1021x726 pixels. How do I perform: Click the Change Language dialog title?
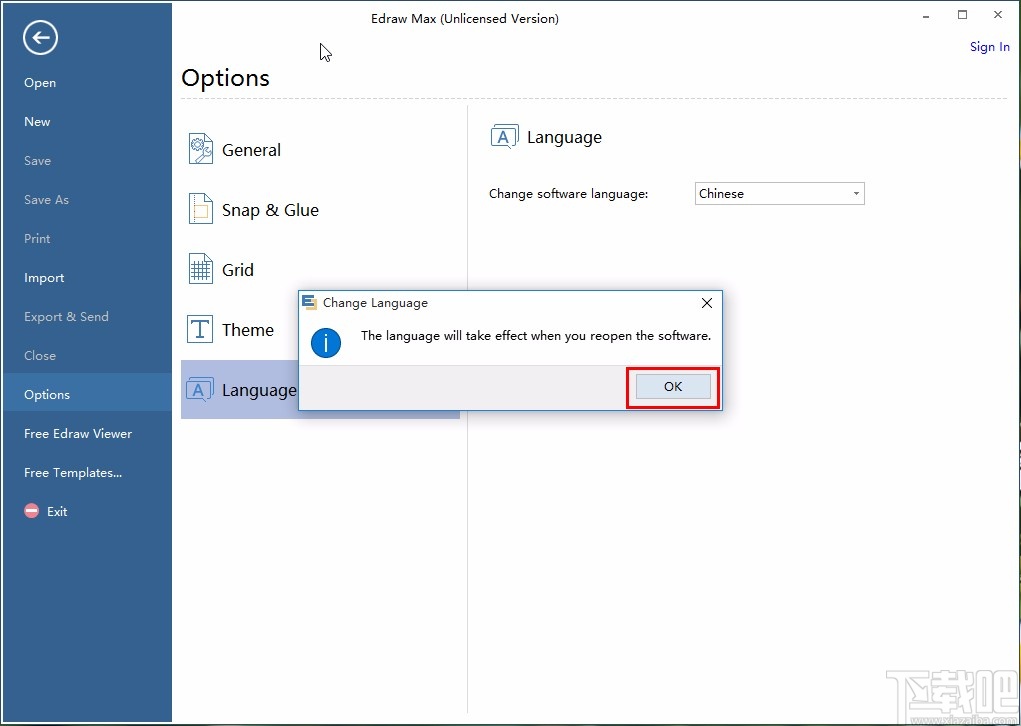(375, 303)
